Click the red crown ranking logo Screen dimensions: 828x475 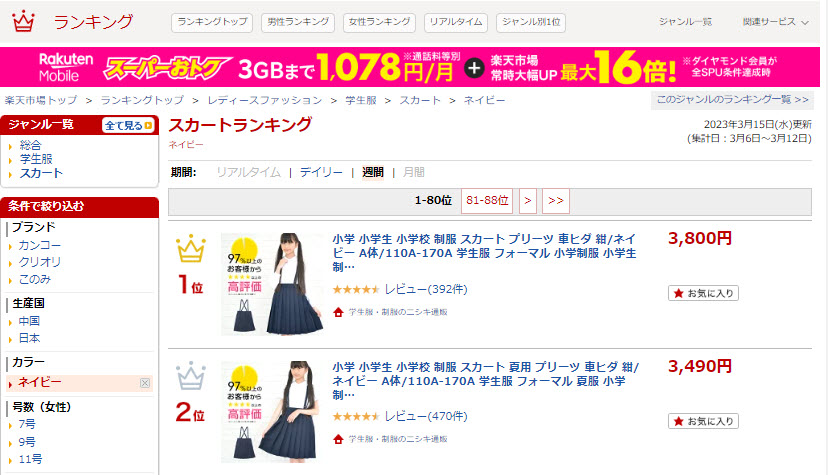pos(23,22)
